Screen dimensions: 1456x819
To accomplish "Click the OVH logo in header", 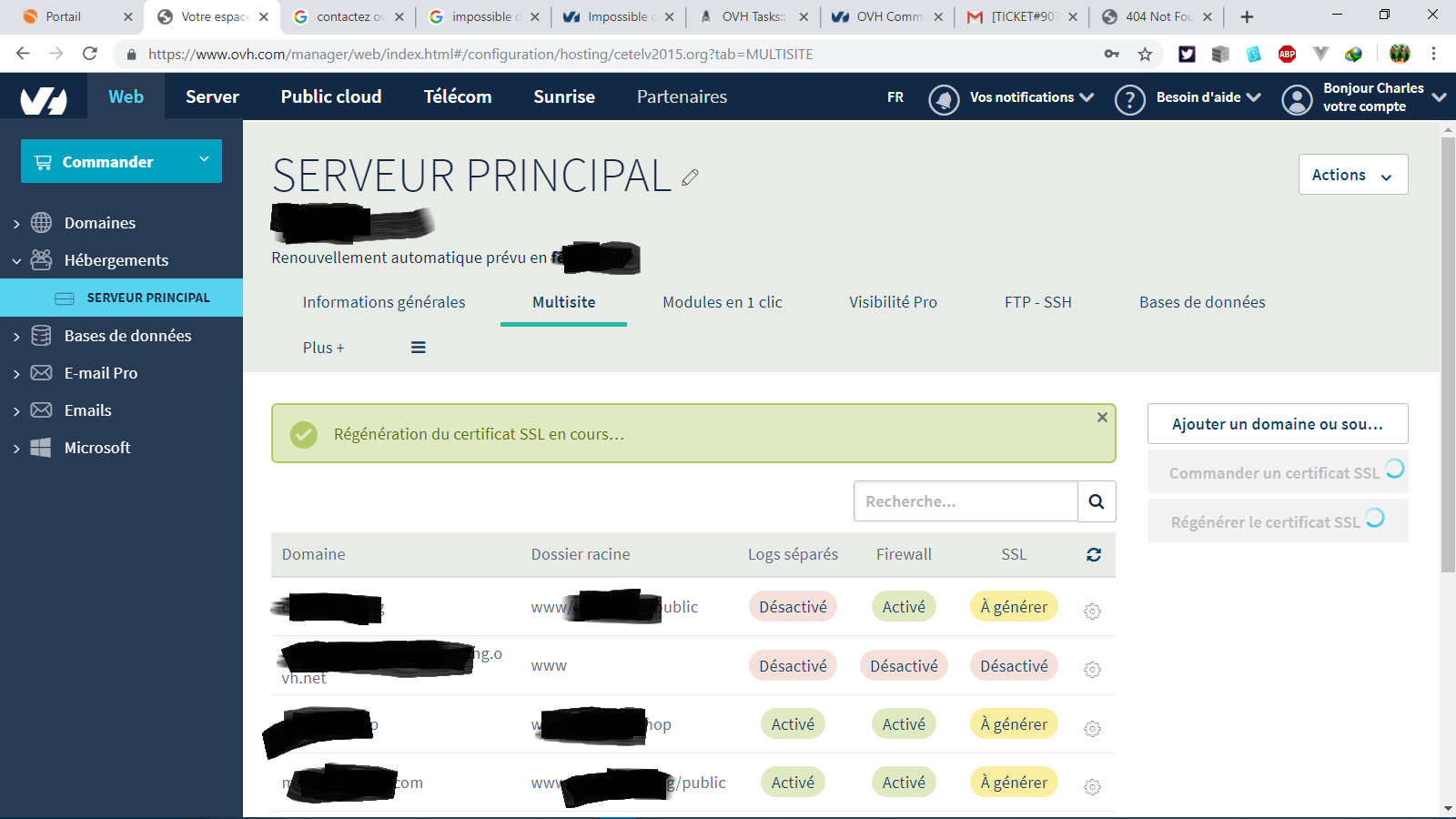I will click(x=44, y=97).
